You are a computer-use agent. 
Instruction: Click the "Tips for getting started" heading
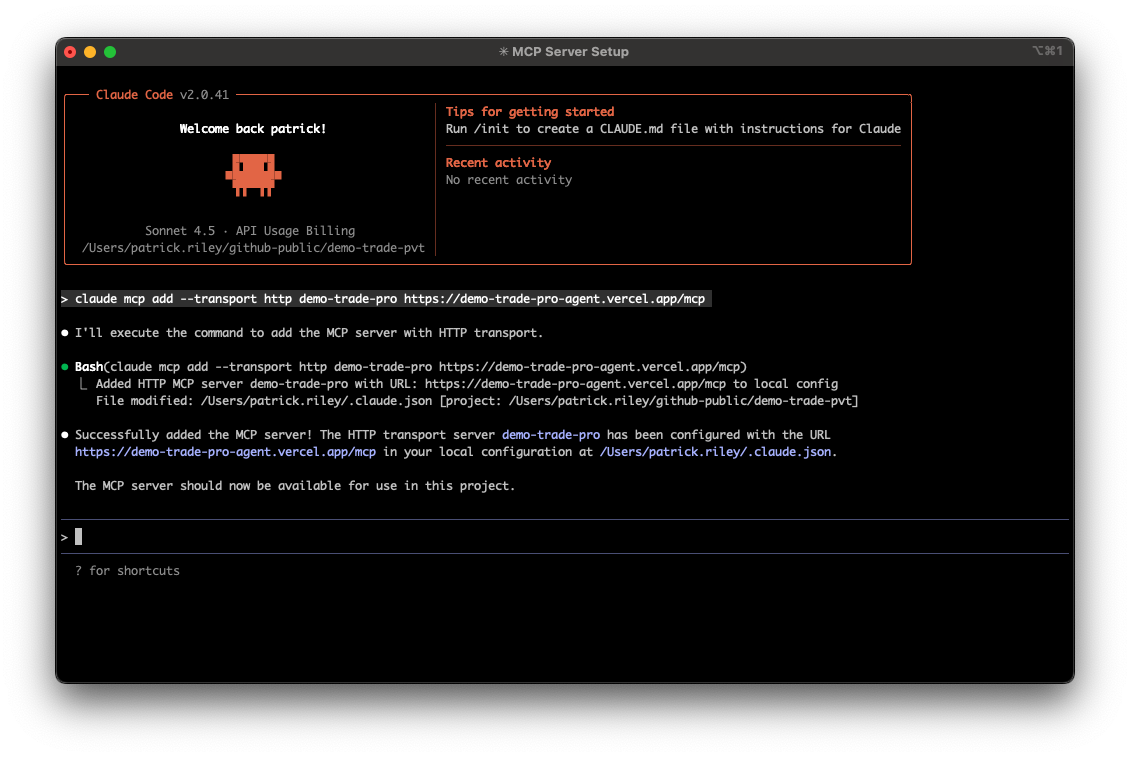(530, 112)
